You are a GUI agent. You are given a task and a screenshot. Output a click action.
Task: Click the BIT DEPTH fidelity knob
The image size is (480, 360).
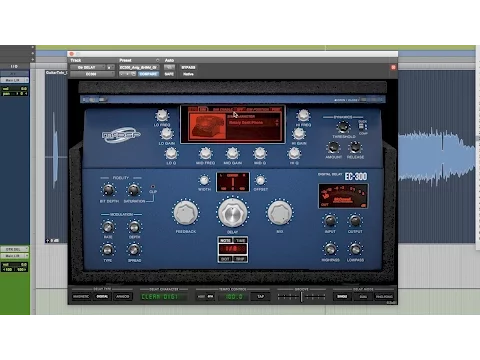point(108,190)
